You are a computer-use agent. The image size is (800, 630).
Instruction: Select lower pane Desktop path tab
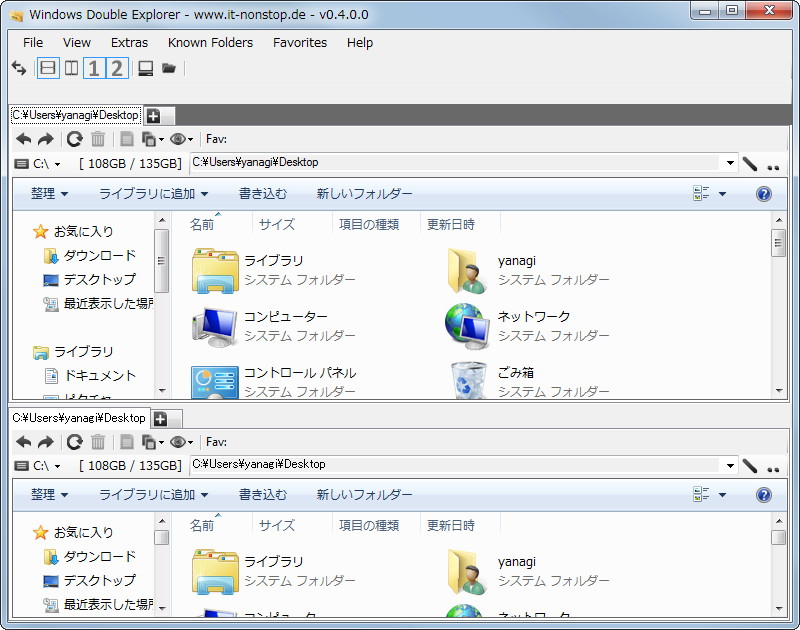coord(79,418)
